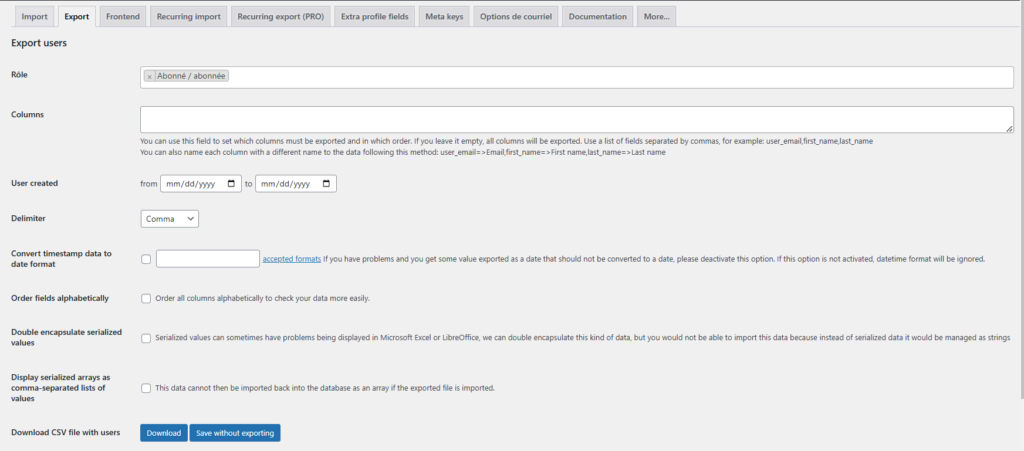Open calendar picker for the from date
The width and height of the screenshot is (1024, 451).
pos(232,184)
